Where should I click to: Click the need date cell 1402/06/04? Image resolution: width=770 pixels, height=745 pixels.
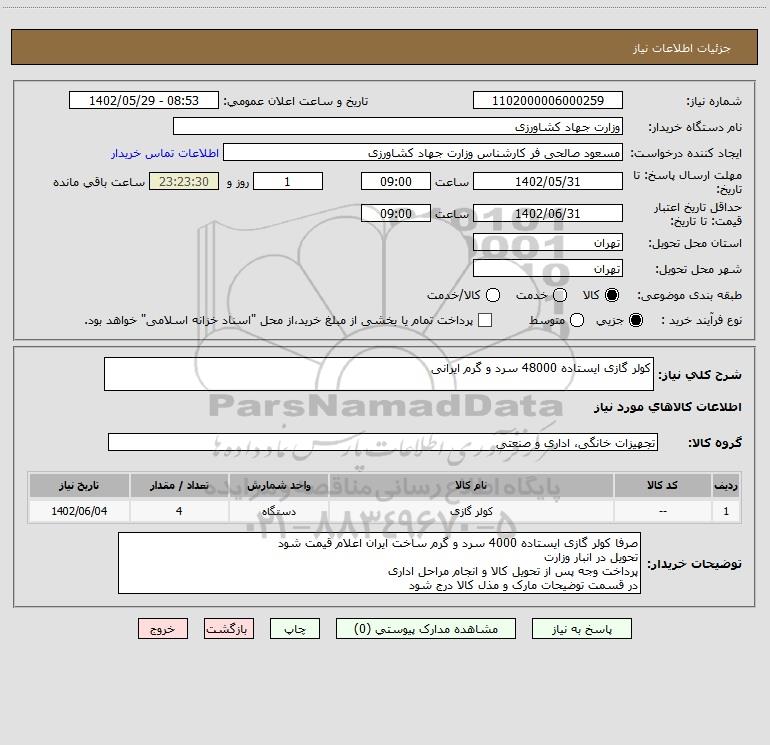pos(79,511)
